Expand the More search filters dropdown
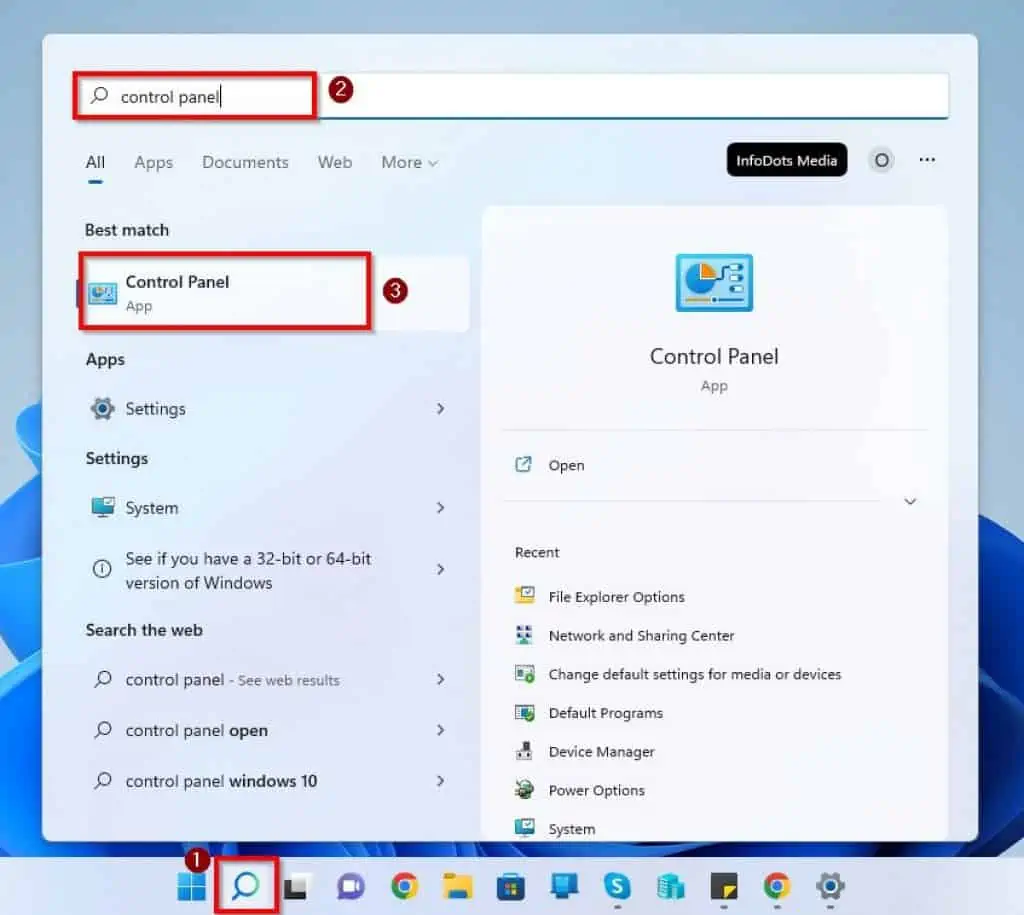 click(x=409, y=162)
